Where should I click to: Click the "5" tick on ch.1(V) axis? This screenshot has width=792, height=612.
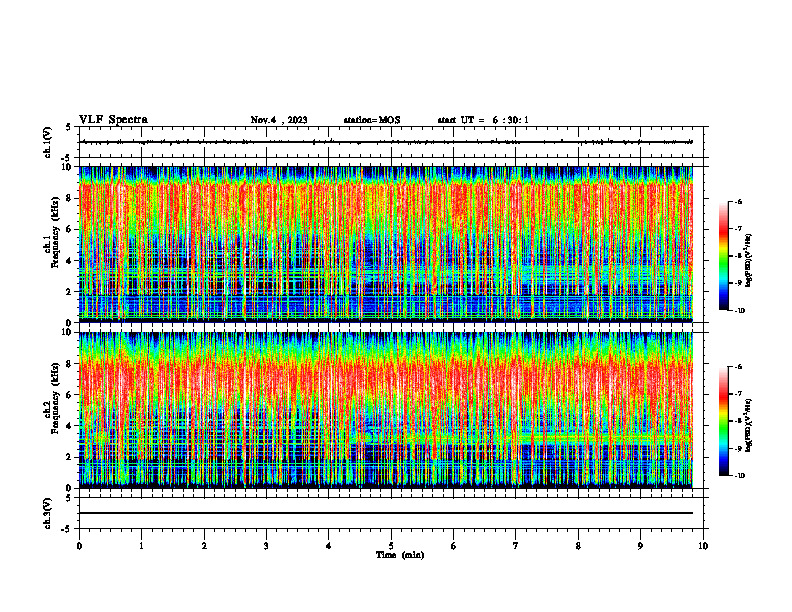click(70, 127)
